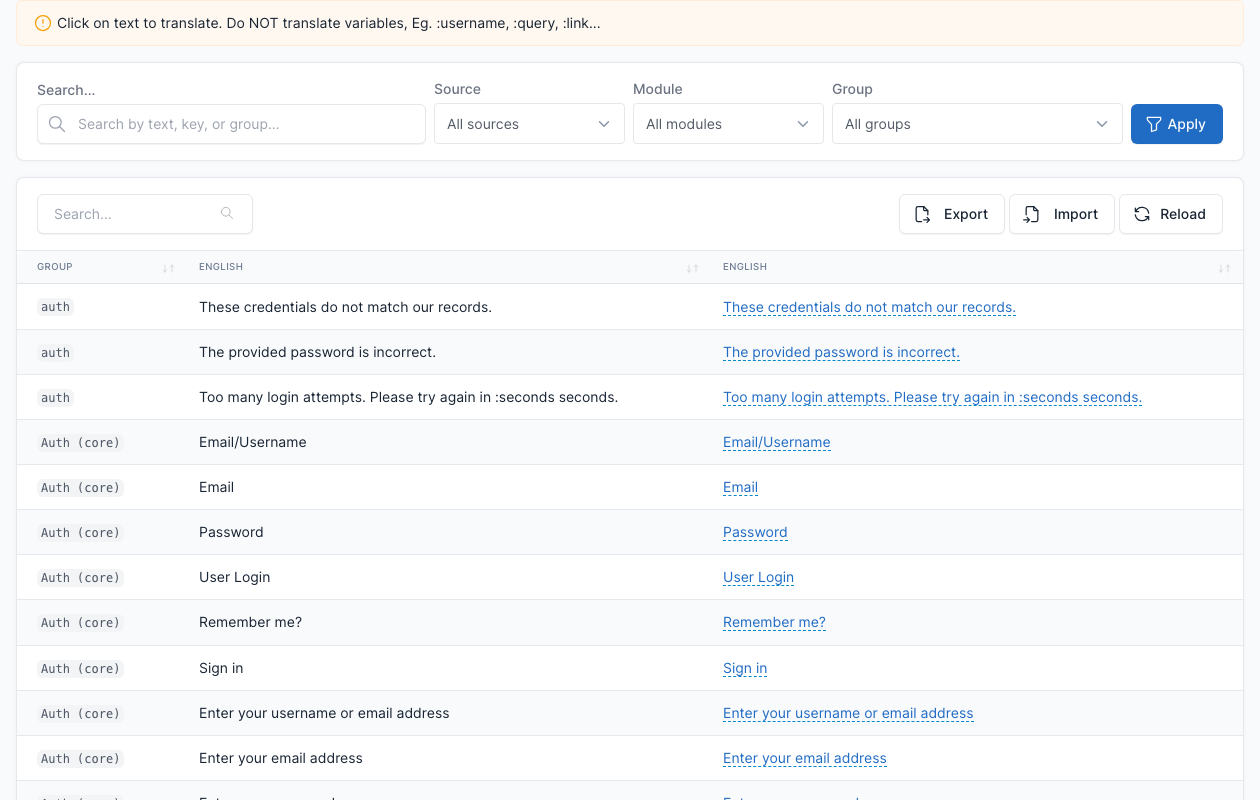
Task: Edit the 'Too many login attempts' translation
Action: 932,397
